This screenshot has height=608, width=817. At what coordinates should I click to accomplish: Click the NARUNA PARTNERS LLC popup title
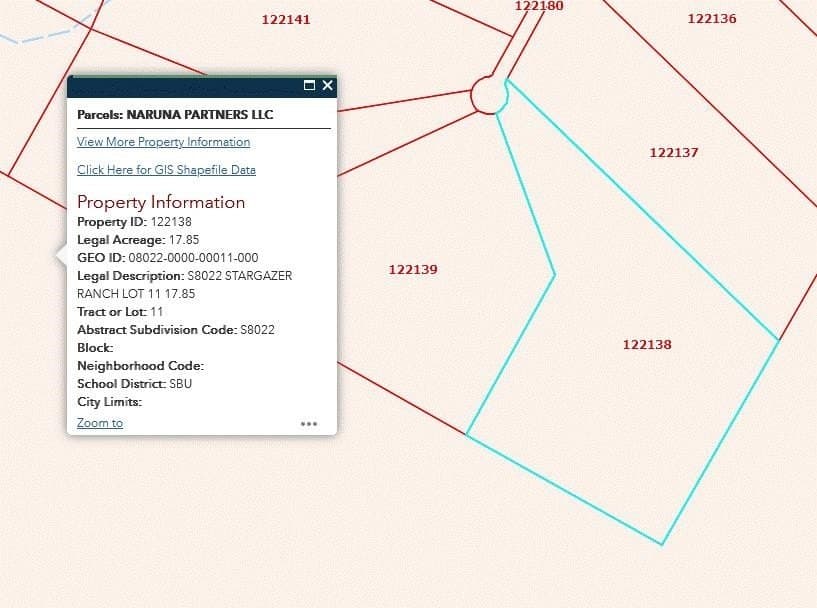click(x=177, y=114)
